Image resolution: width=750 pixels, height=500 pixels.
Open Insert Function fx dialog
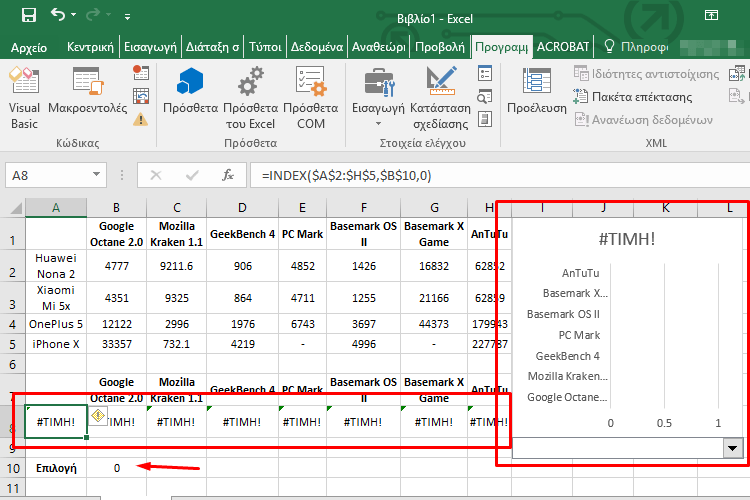(x=228, y=175)
